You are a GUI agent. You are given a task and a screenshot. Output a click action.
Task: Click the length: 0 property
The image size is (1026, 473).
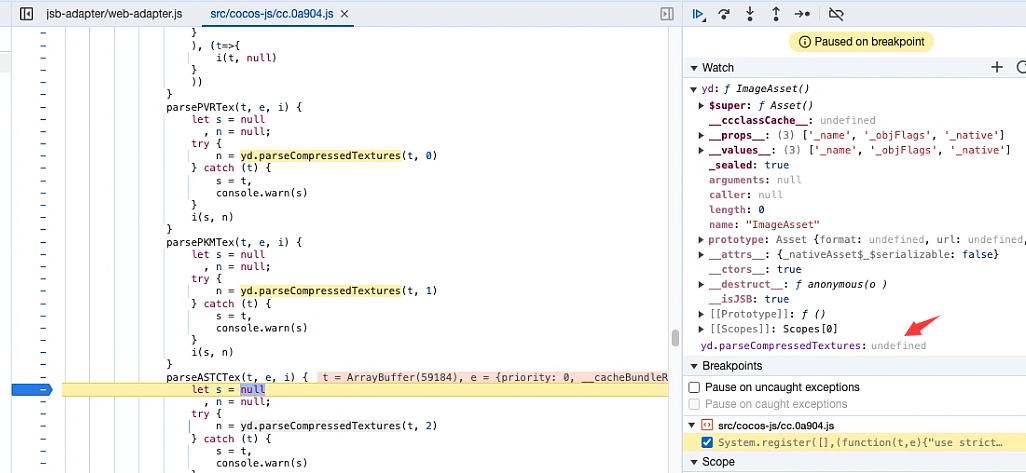click(737, 210)
